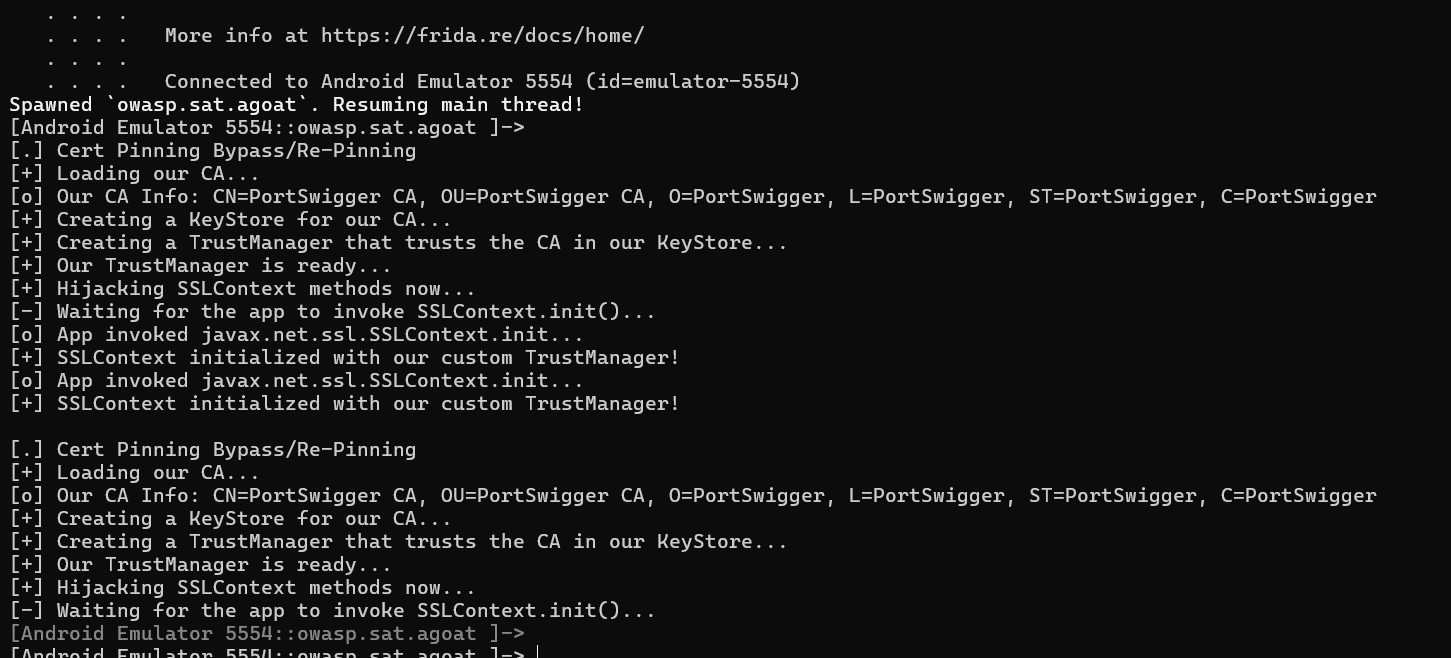Viewport: 1451px width, 658px height.
Task: Select the first Creating a KeyStore line
Action: point(253,220)
